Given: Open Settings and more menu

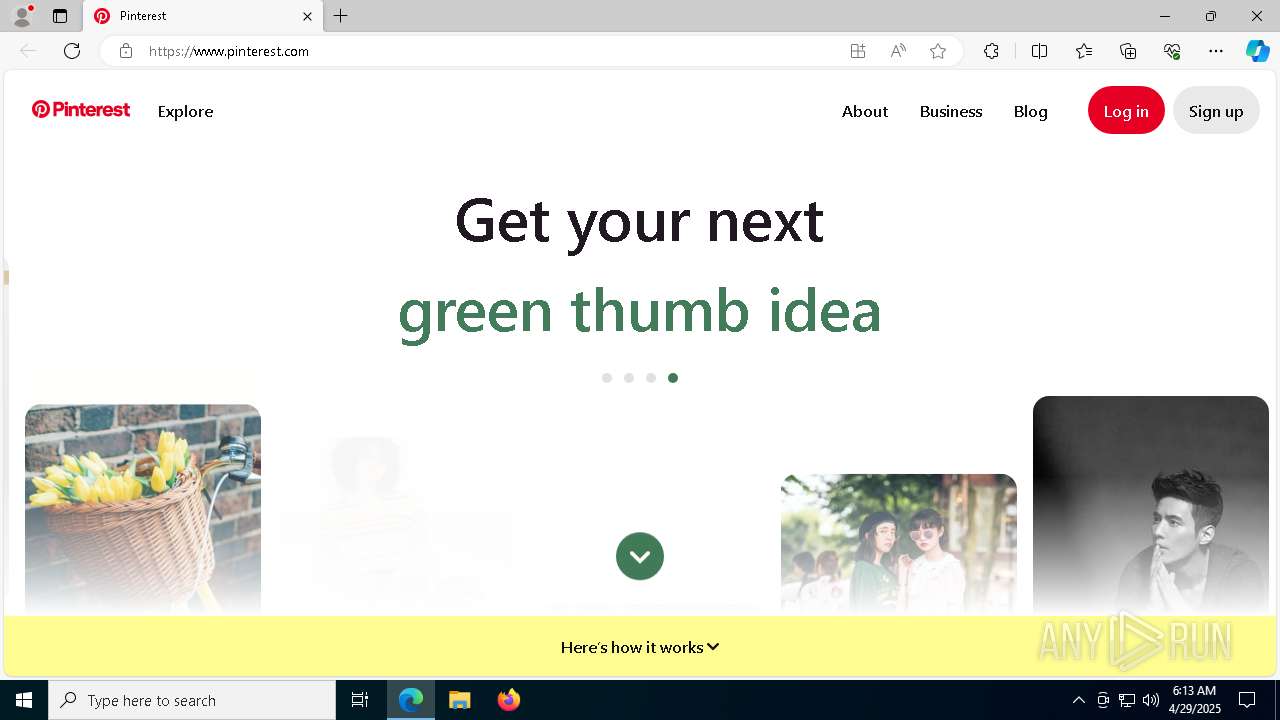Looking at the screenshot, I should coord(1216,51).
